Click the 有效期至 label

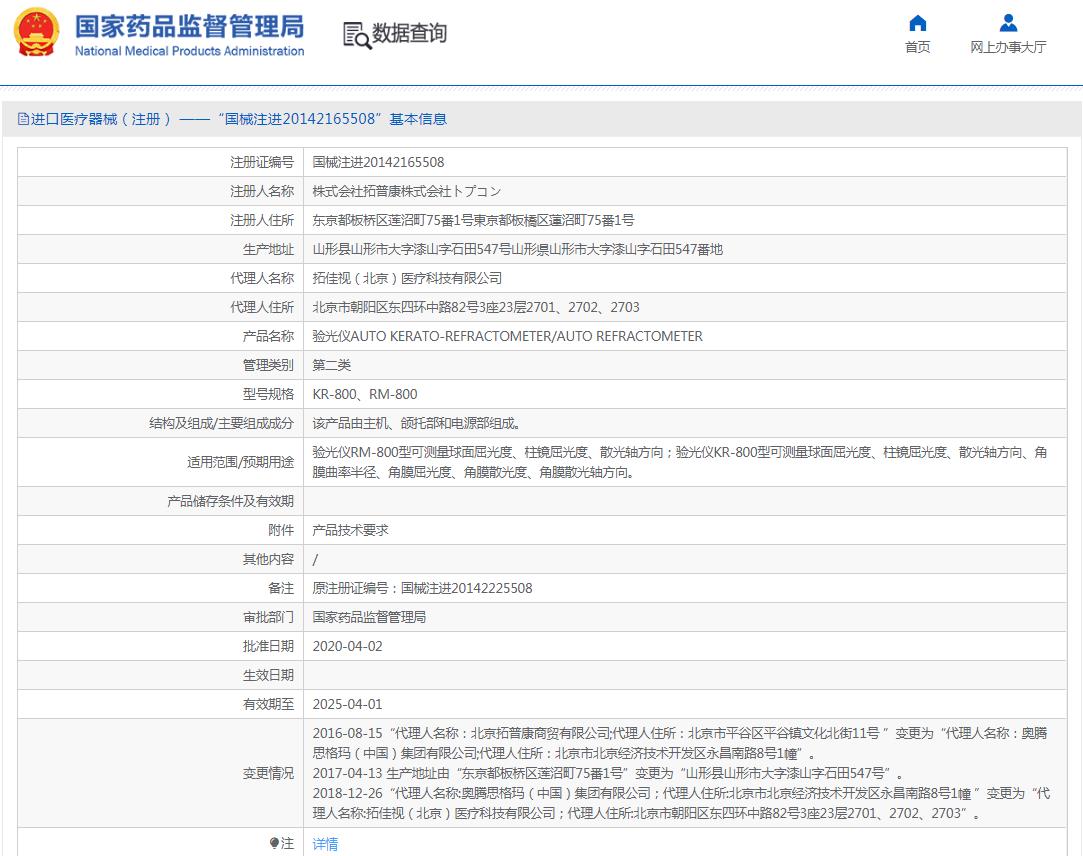pyautogui.click(x=268, y=704)
